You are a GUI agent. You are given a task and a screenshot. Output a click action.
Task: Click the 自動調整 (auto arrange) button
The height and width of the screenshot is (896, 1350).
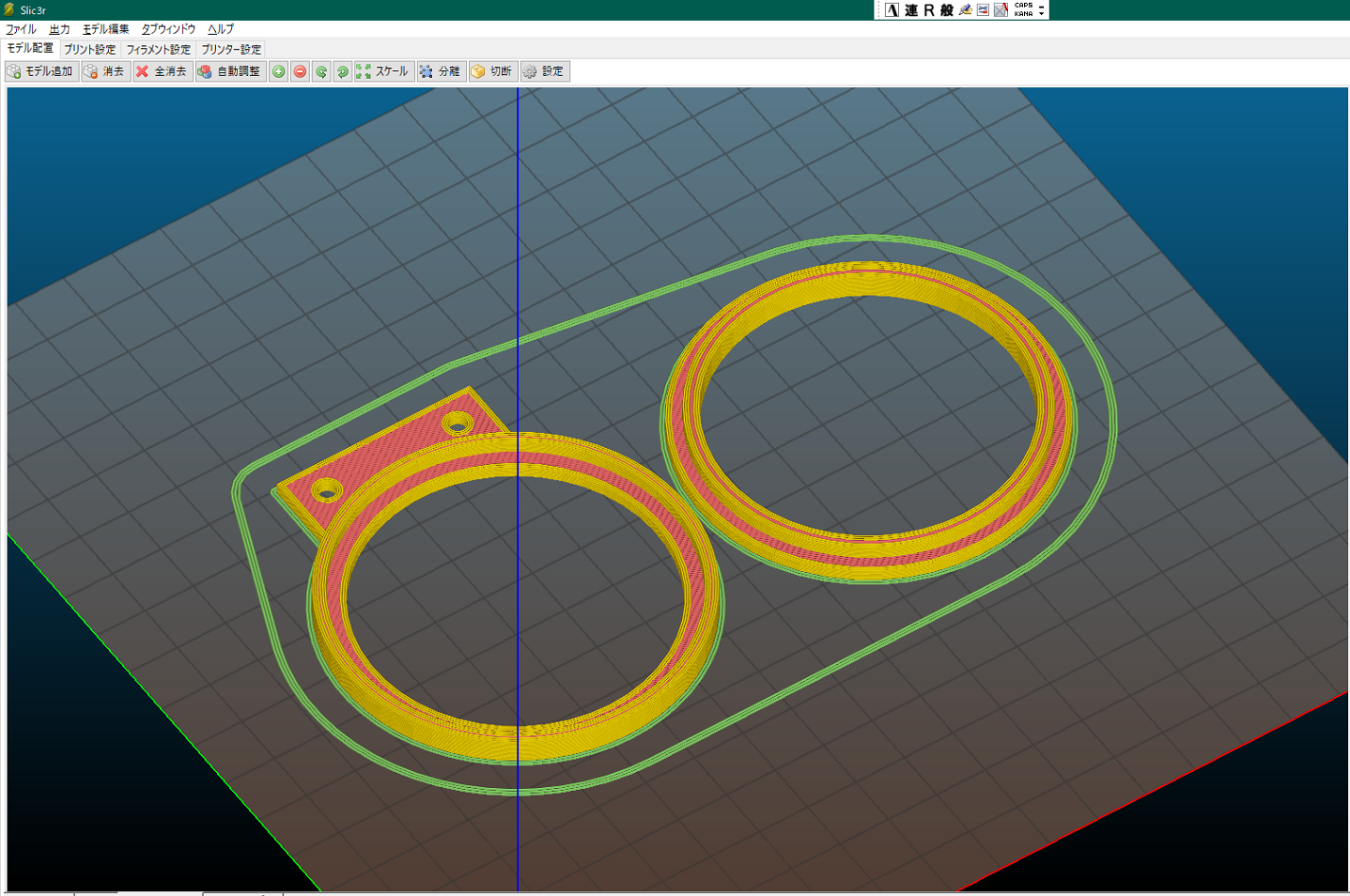[x=230, y=71]
